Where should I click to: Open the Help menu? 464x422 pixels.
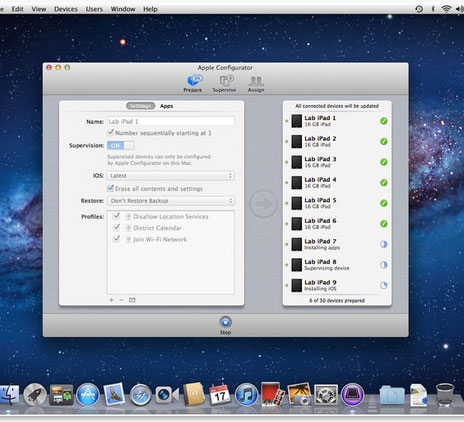coord(150,9)
